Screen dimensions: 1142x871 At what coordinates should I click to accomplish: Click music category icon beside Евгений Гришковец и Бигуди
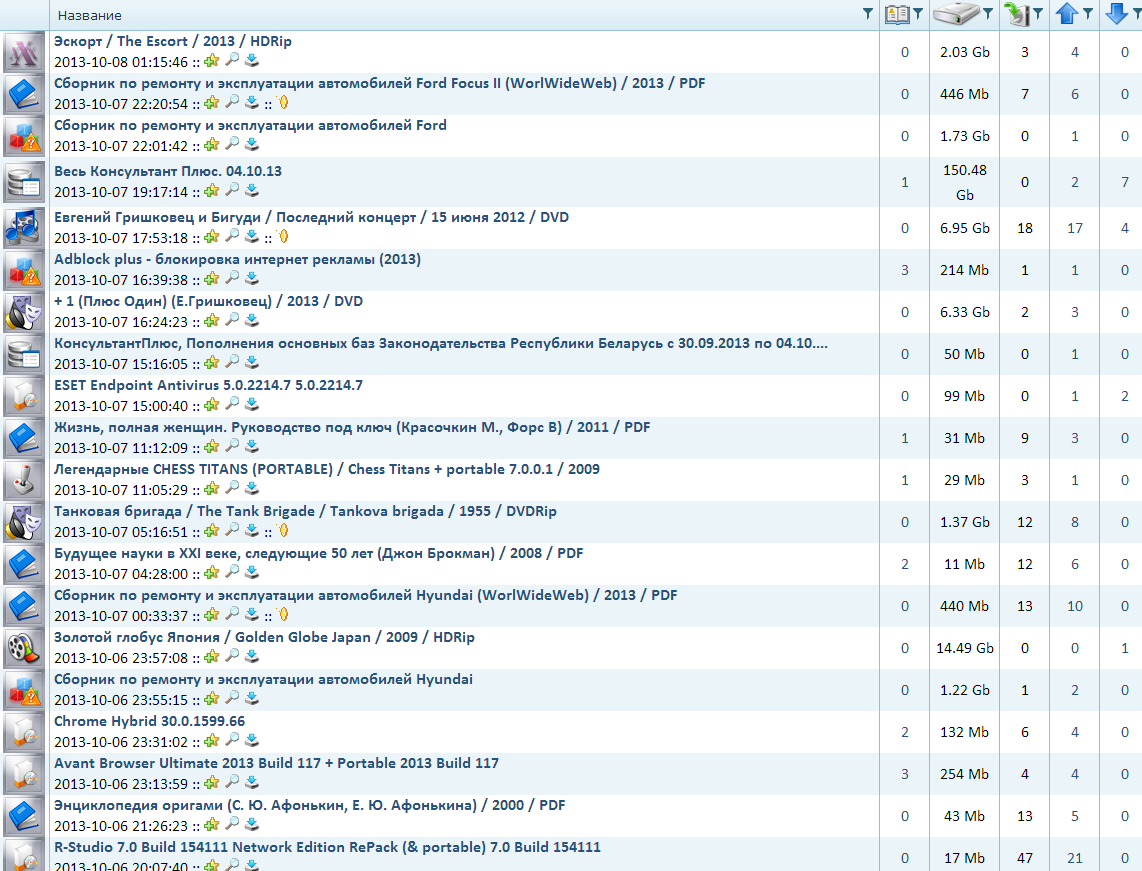point(24,228)
